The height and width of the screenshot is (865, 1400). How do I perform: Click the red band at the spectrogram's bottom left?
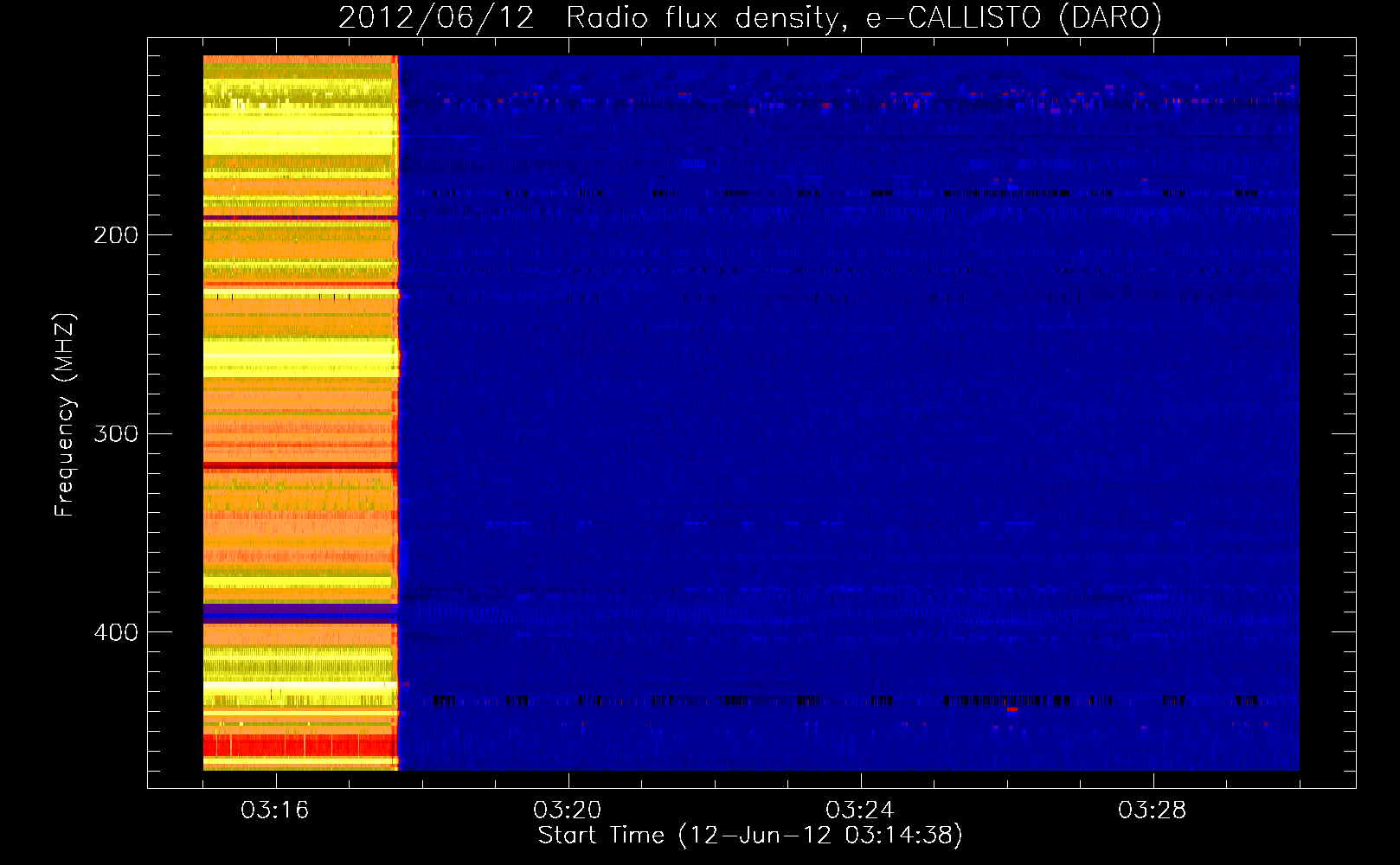[299, 746]
